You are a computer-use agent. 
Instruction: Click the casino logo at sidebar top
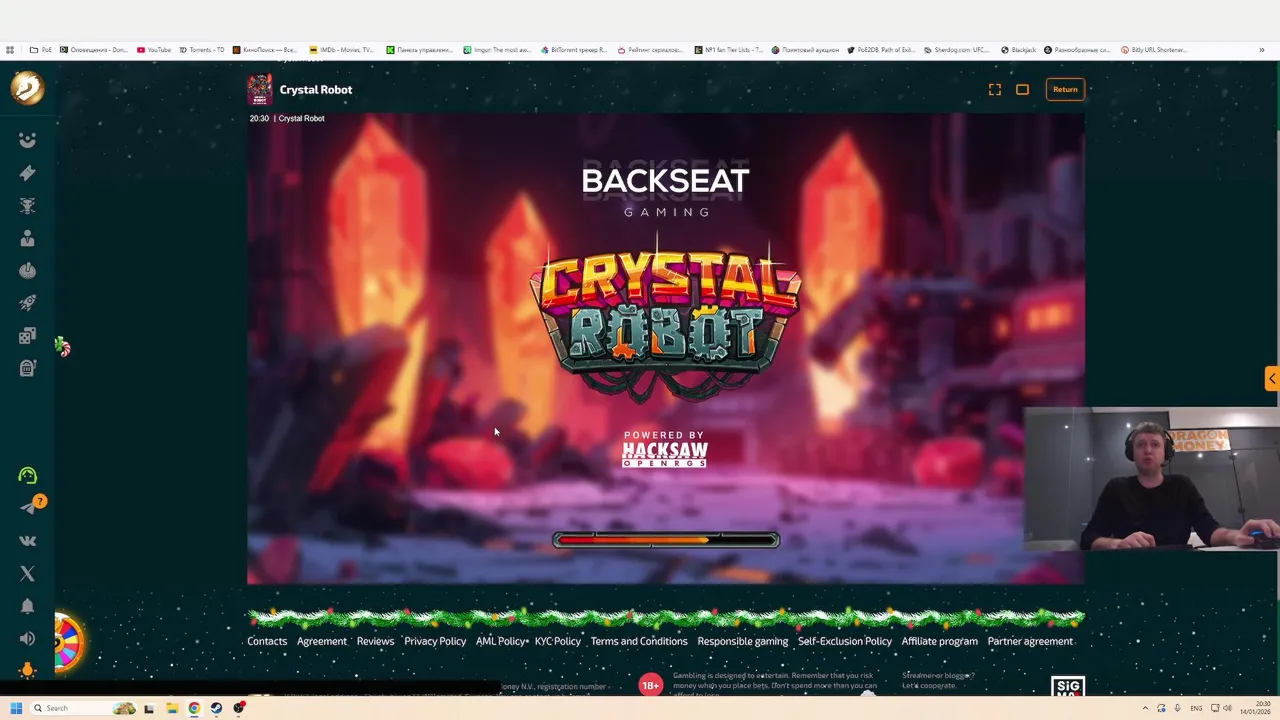[27, 88]
